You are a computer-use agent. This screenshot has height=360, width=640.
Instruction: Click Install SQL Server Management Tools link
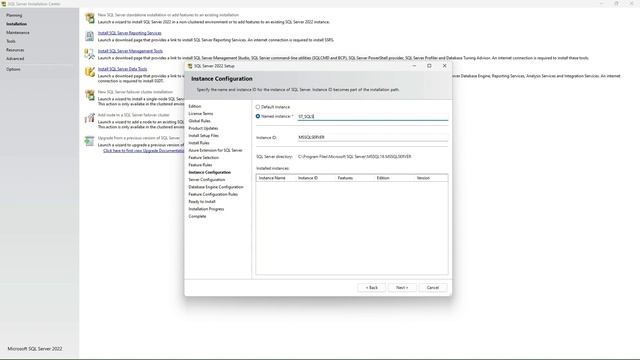click(130, 51)
